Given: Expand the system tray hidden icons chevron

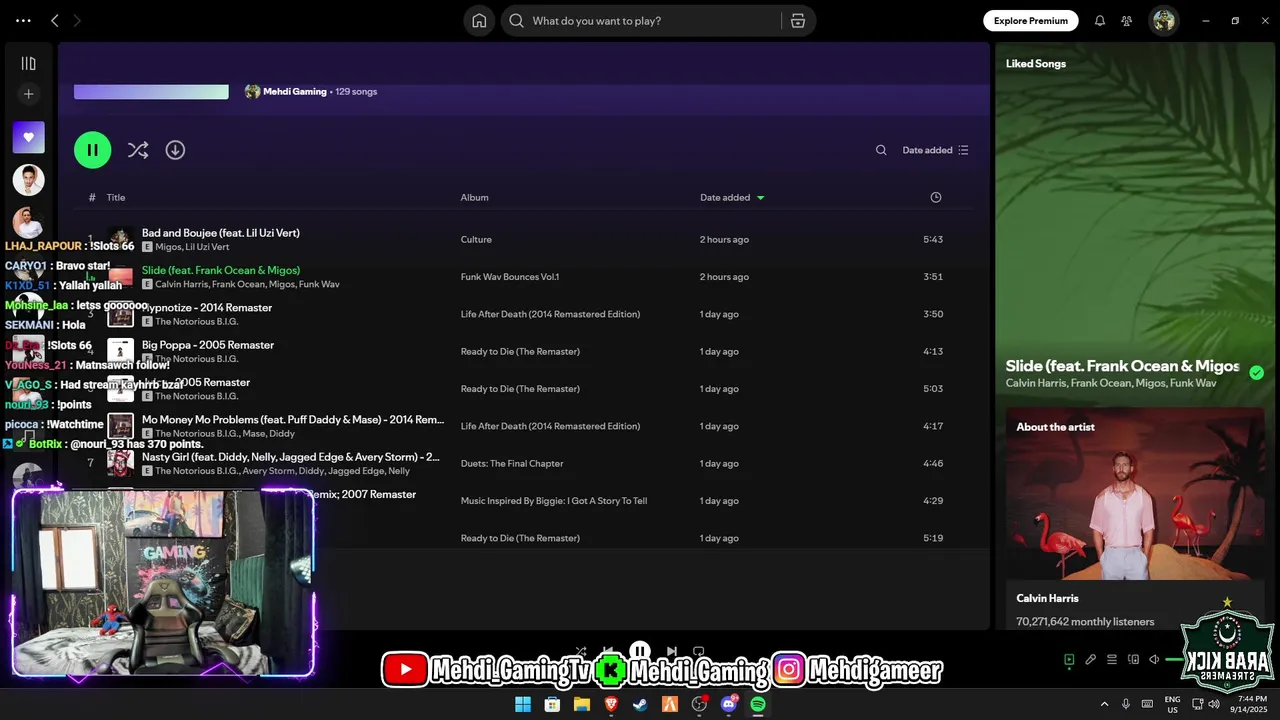Looking at the screenshot, I should pos(1104,704).
